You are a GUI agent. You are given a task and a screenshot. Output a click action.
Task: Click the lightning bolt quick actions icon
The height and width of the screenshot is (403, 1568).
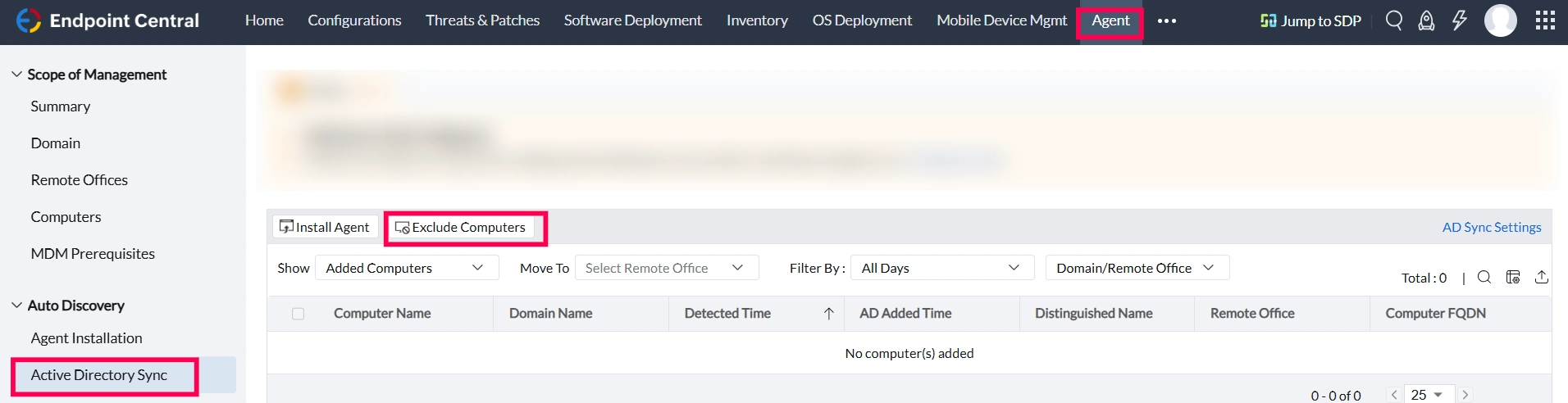[x=1460, y=20]
